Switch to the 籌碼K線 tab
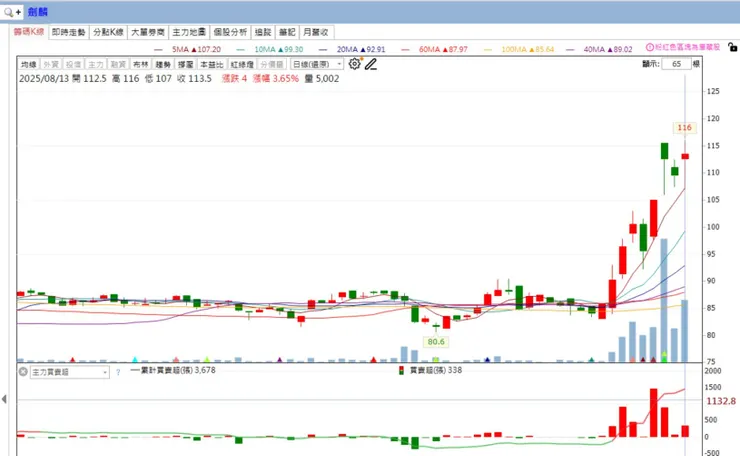 29,32
